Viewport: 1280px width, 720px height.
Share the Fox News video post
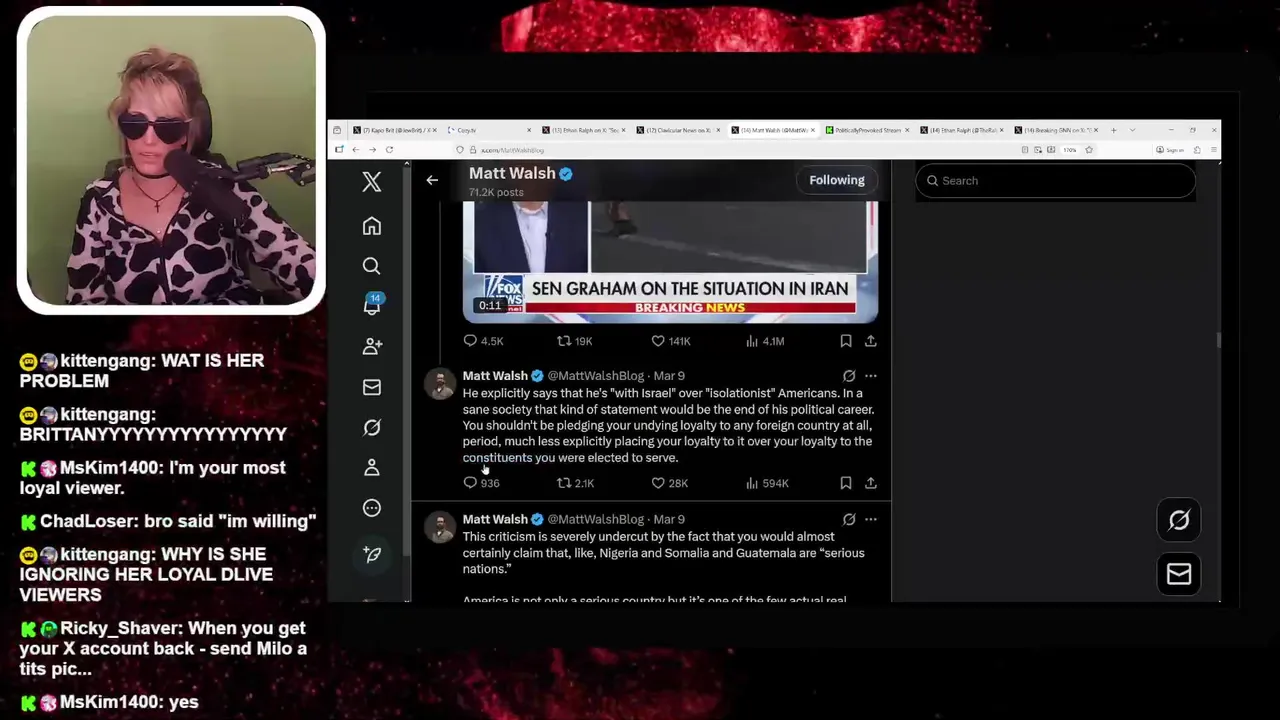click(871, 341)
